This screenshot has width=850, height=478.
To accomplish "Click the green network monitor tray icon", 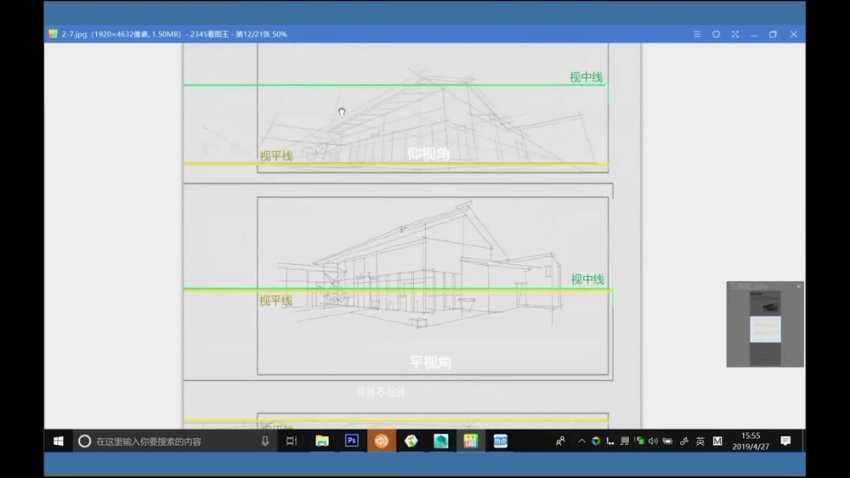I will [x=639, y=441].
